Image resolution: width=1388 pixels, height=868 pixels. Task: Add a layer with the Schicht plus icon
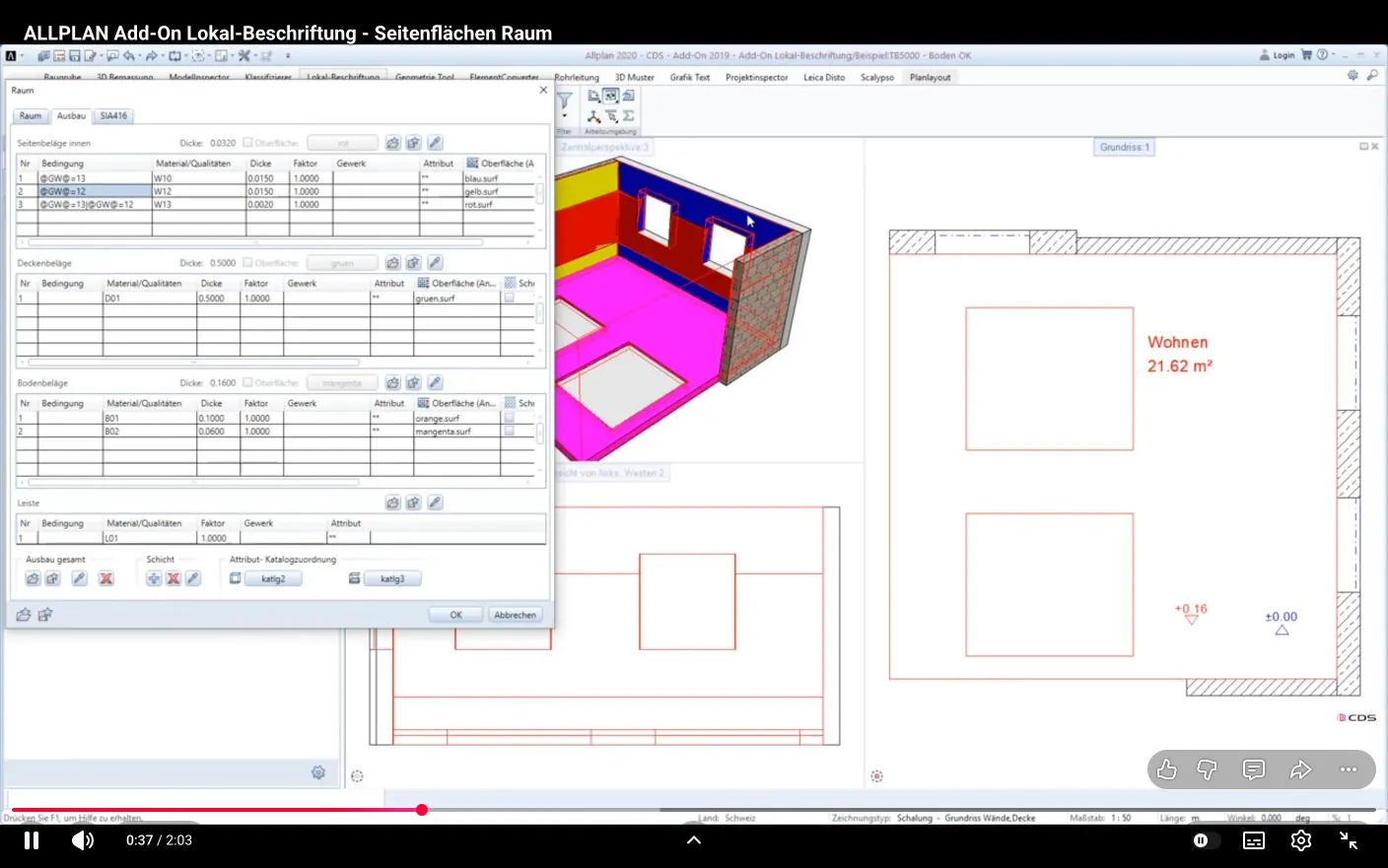point(154,578)
